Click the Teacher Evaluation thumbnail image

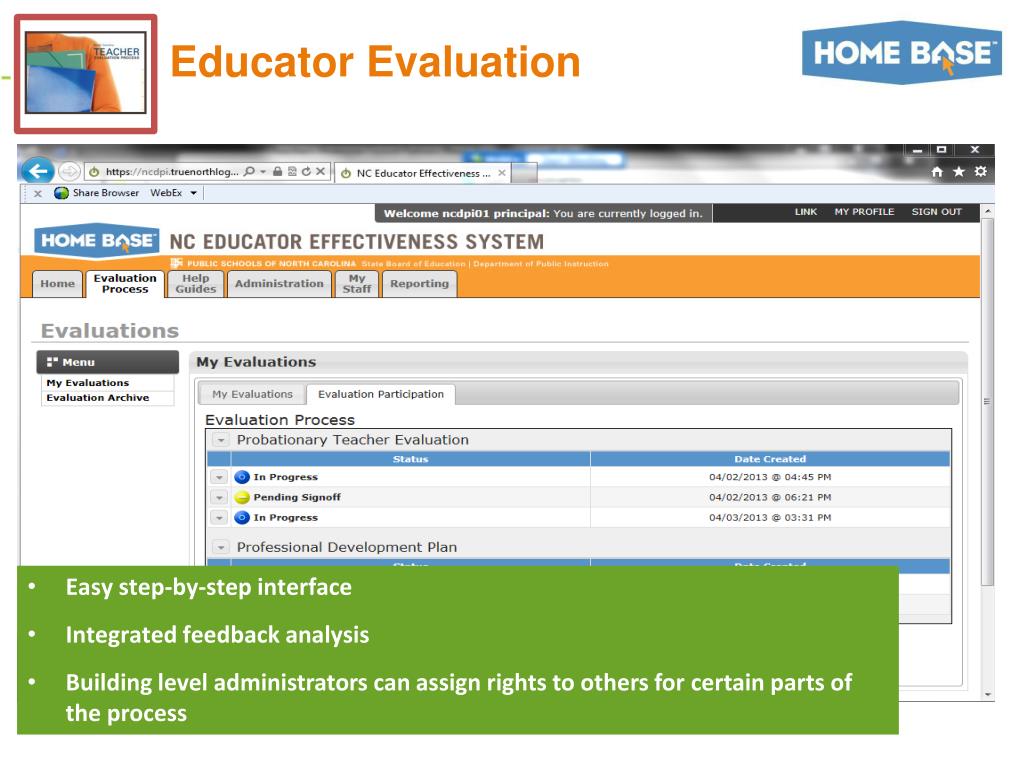tap(86, 74)
